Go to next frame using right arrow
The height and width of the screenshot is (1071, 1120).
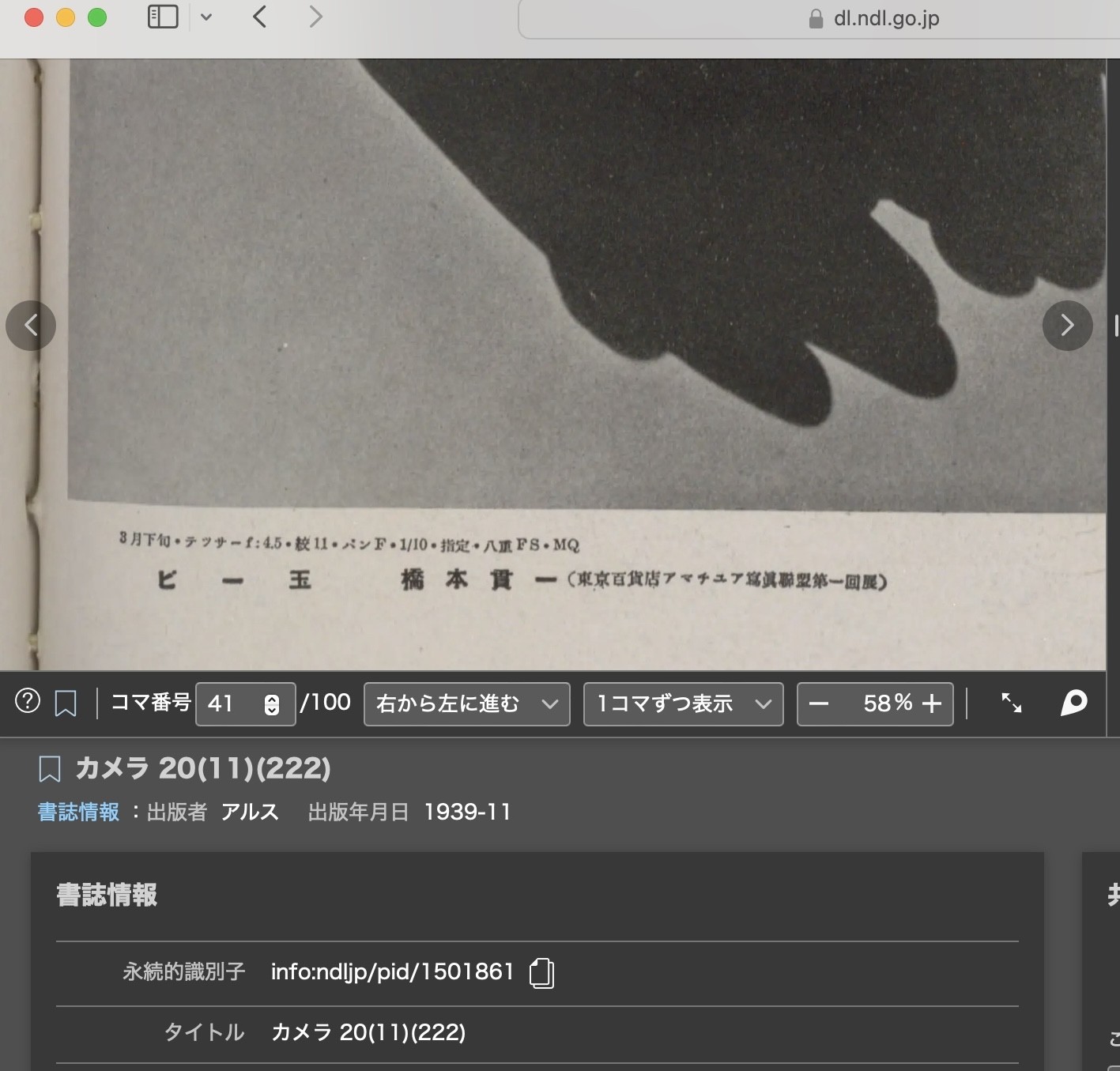(x=1067, y=325)
